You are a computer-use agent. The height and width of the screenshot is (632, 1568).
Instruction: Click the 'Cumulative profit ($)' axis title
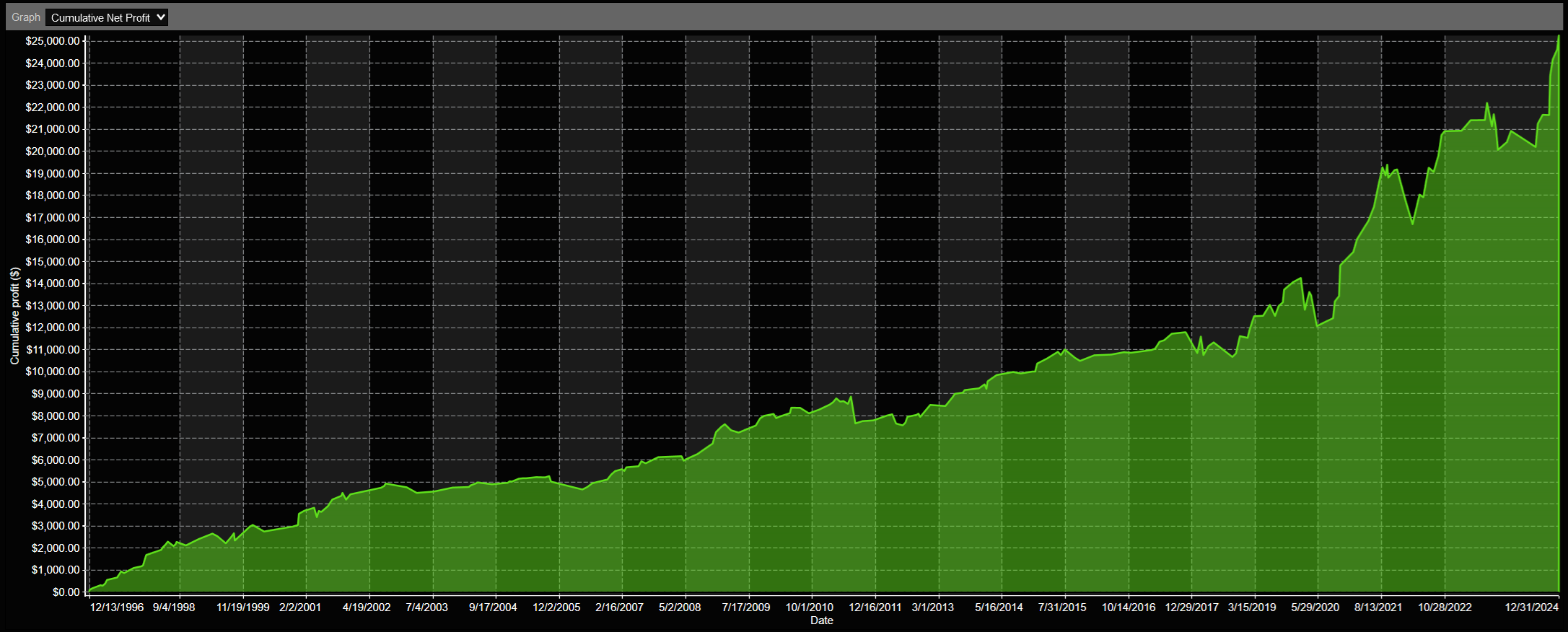14,316
